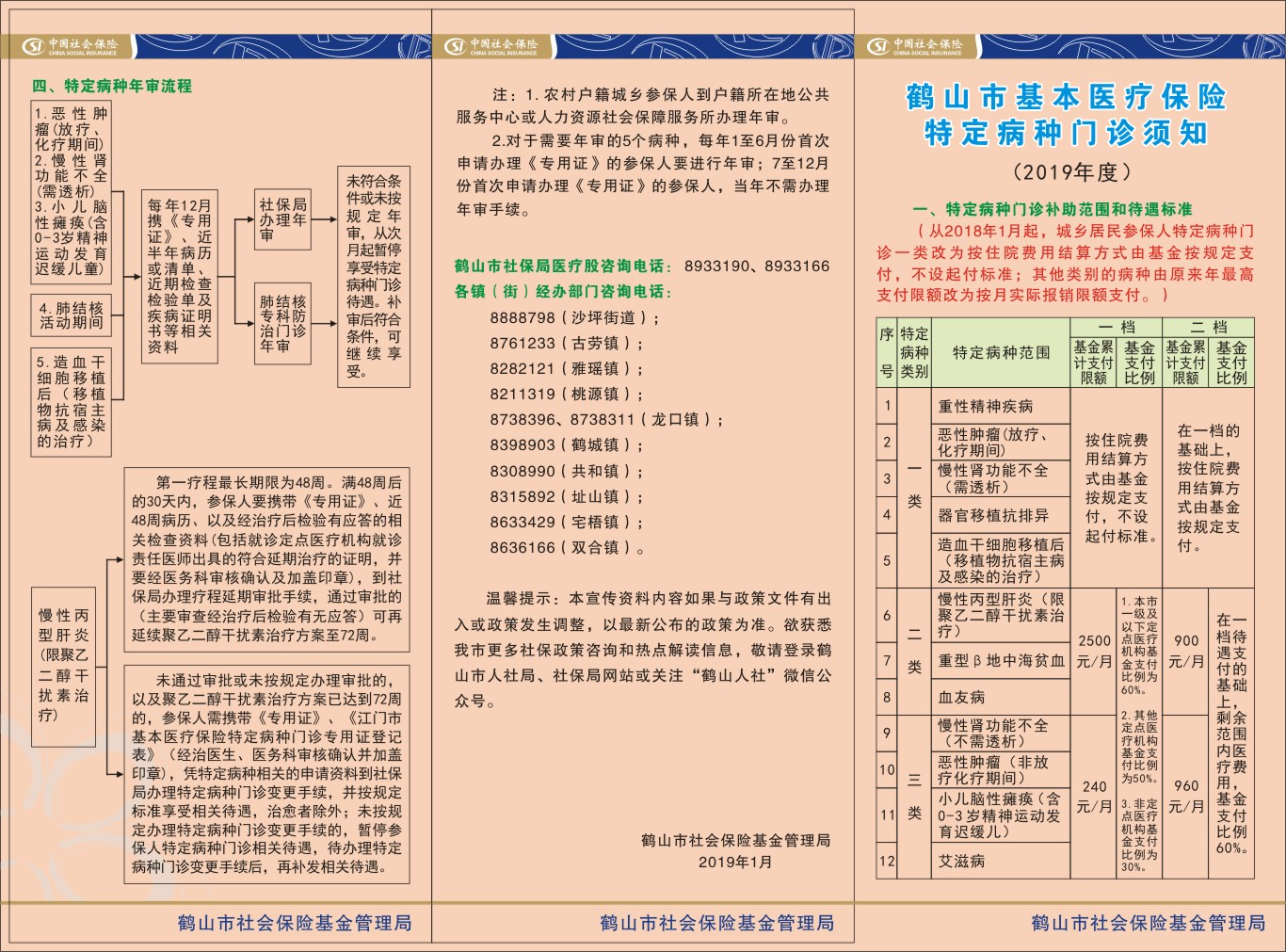Click the 900元/月 limit cell
This screenshot has height=952, width=1286.
pyautogui.click(x=1186, y=651)
